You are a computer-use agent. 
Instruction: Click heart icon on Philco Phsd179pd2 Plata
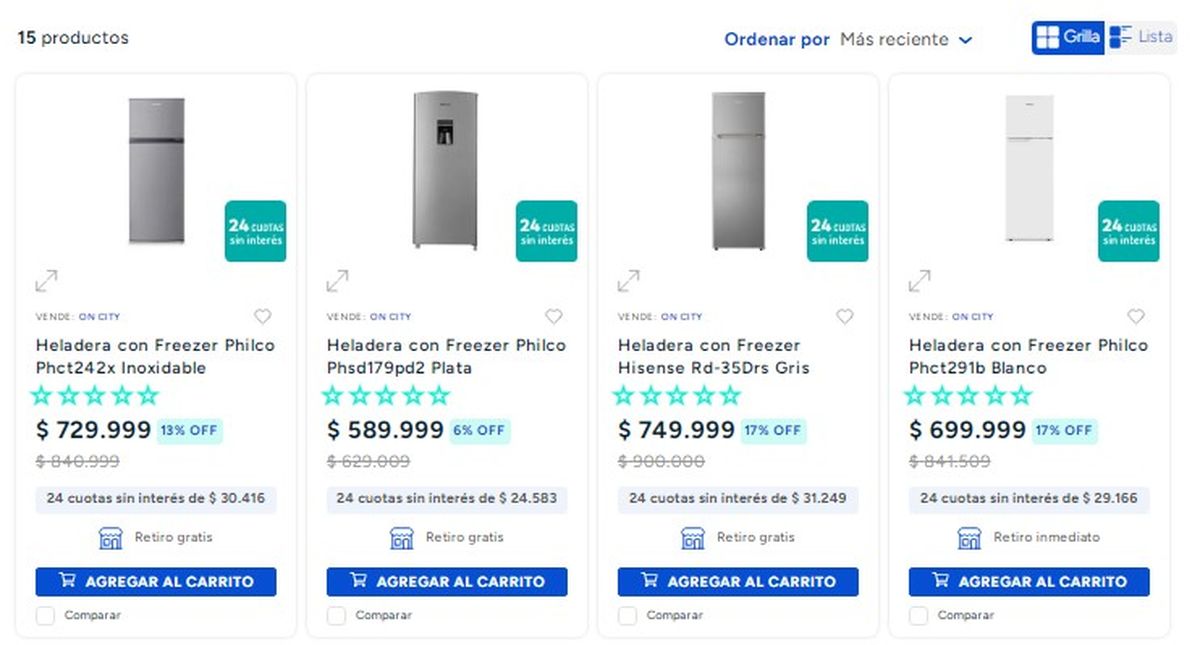[553, 317]
